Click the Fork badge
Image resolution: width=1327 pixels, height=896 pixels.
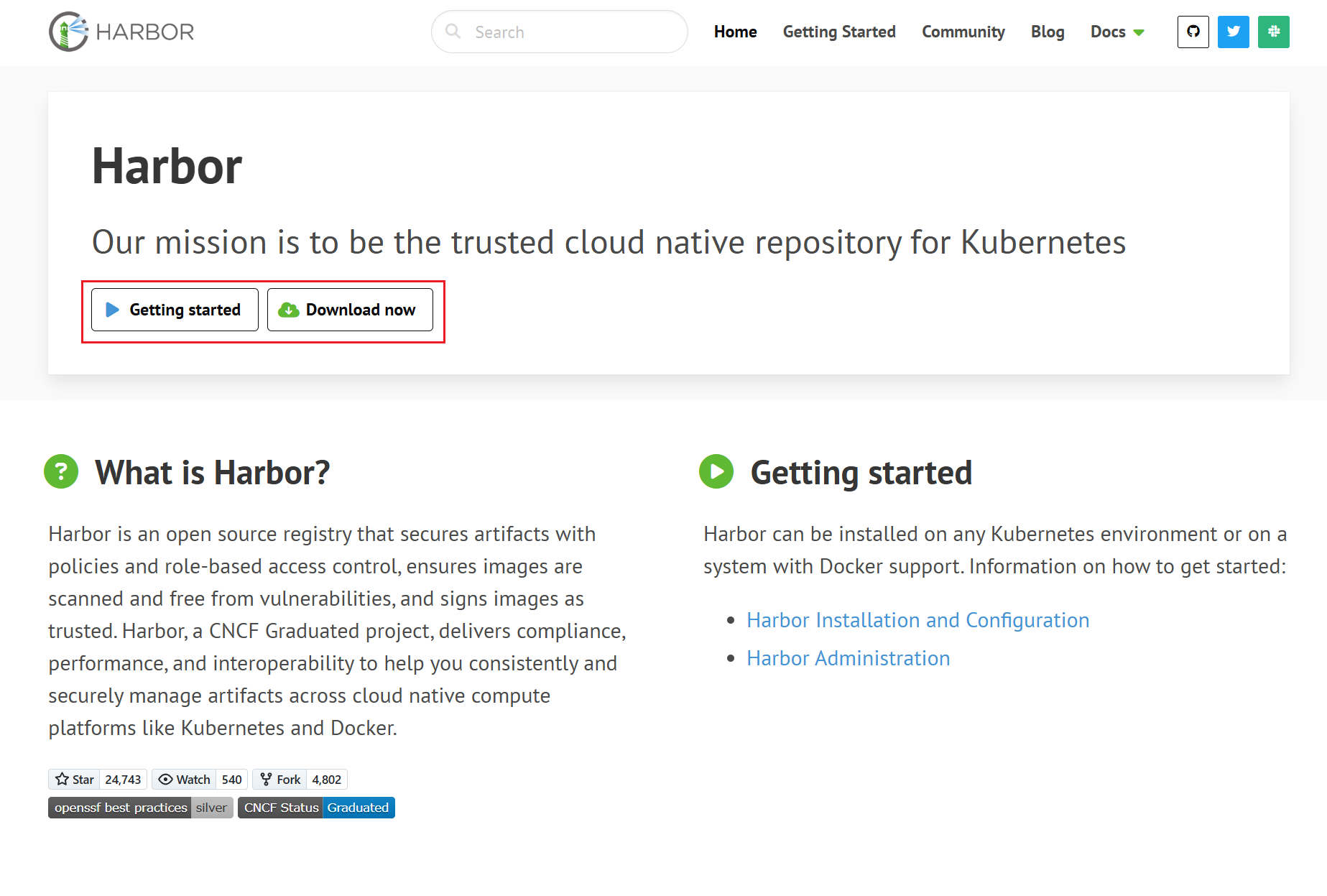point(279,780)
